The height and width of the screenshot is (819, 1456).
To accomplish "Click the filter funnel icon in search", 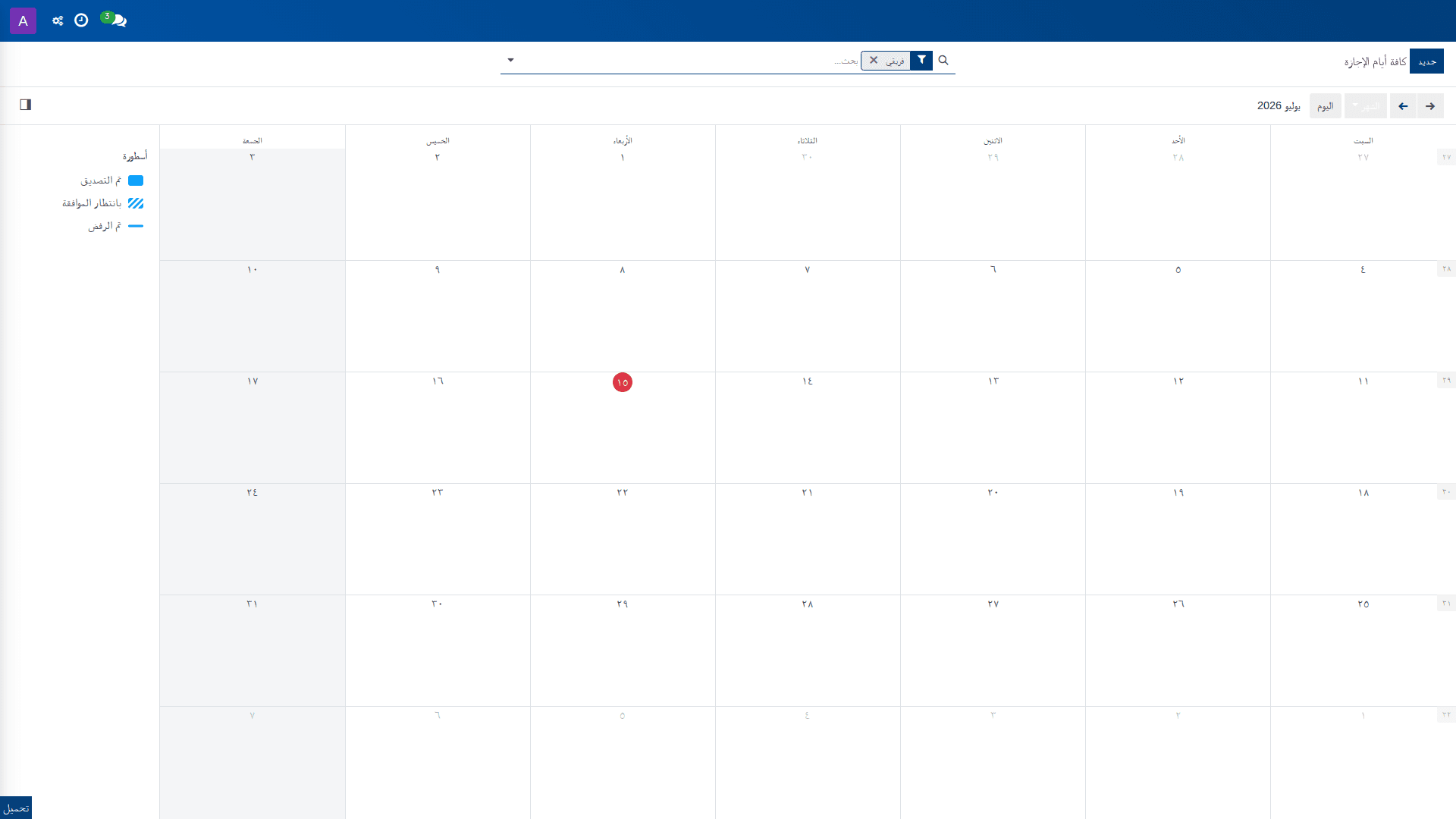I will (921, 60).
